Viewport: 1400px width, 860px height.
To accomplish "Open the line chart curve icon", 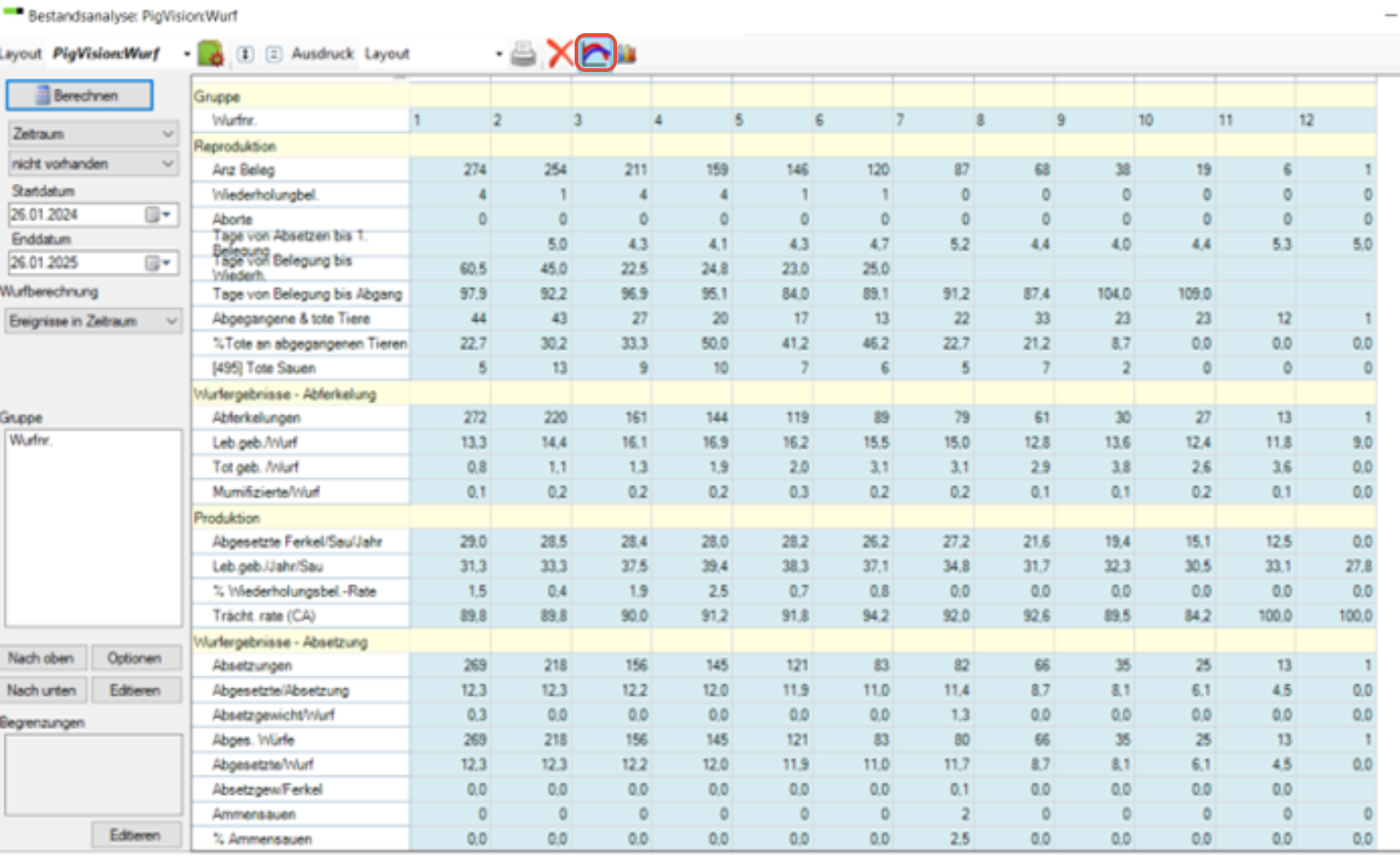I will tap(596, 54).
